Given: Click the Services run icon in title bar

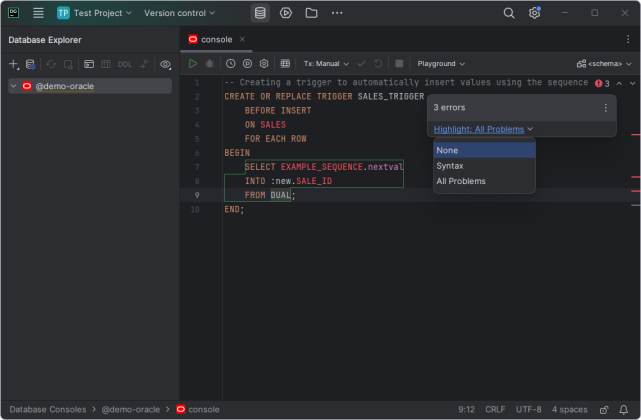Looking at the screenshot, I should [286, 13].
